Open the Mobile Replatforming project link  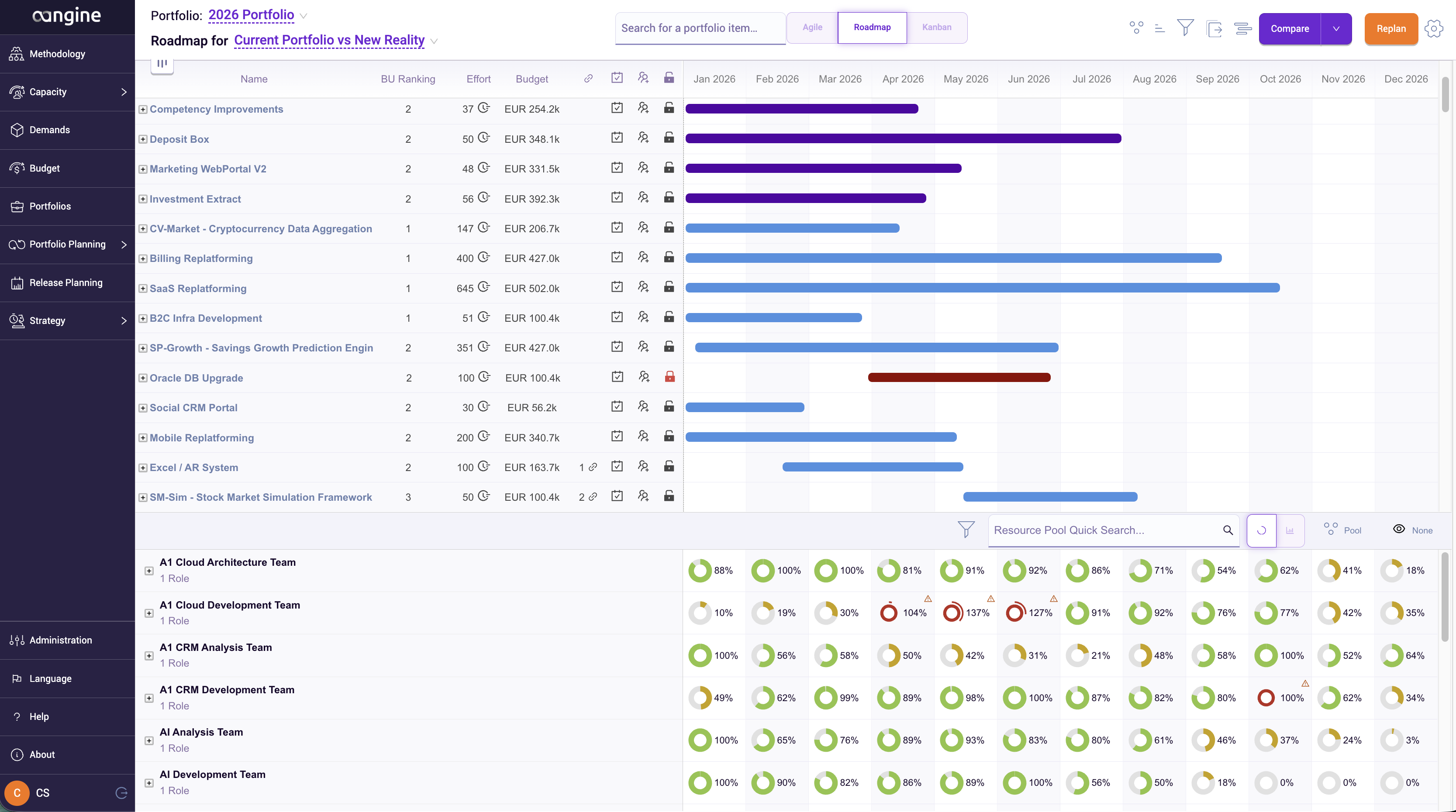click(202, 438)
